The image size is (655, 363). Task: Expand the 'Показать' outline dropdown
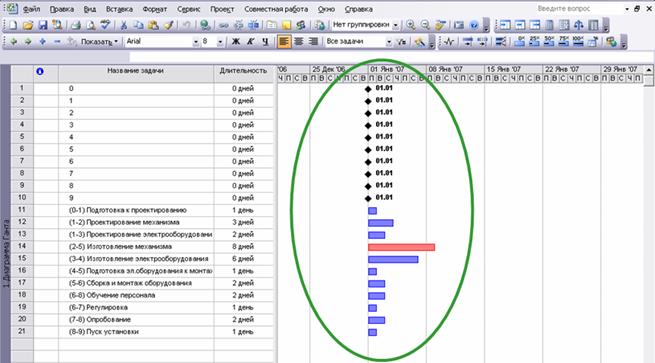pyautogui.click(x=99, y=41)
